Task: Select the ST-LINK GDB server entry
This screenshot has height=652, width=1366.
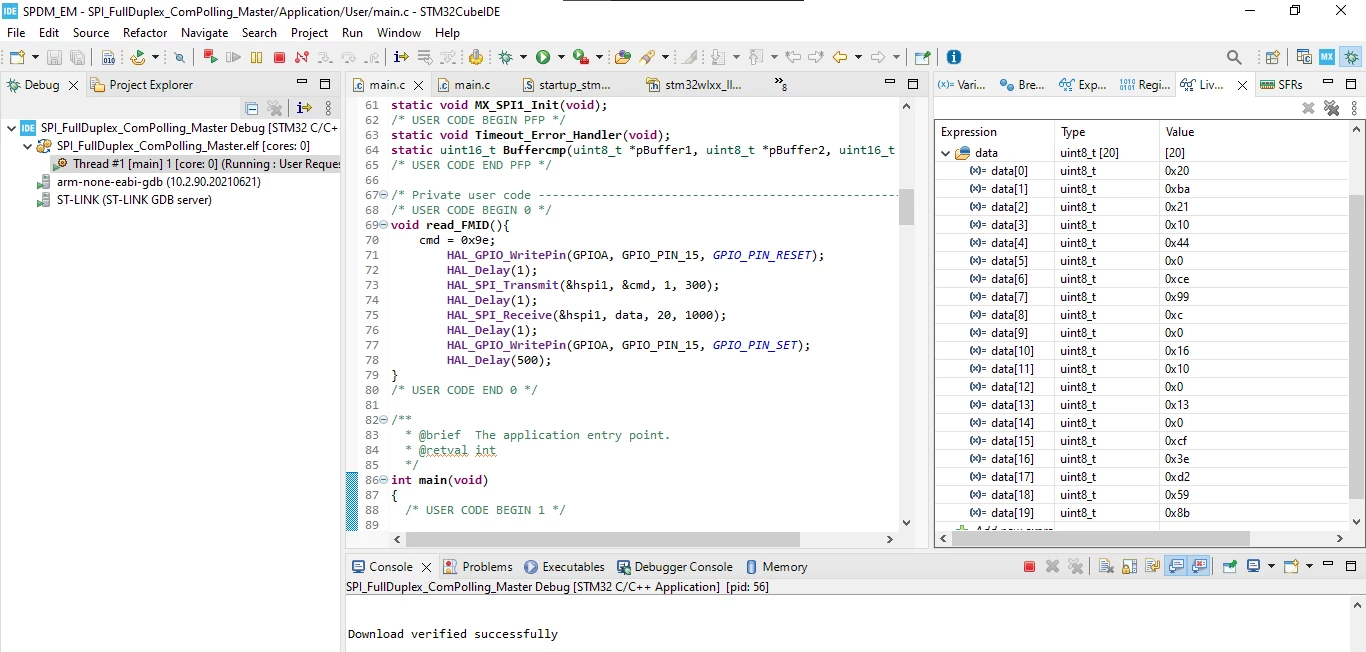Action: [134, 200]
